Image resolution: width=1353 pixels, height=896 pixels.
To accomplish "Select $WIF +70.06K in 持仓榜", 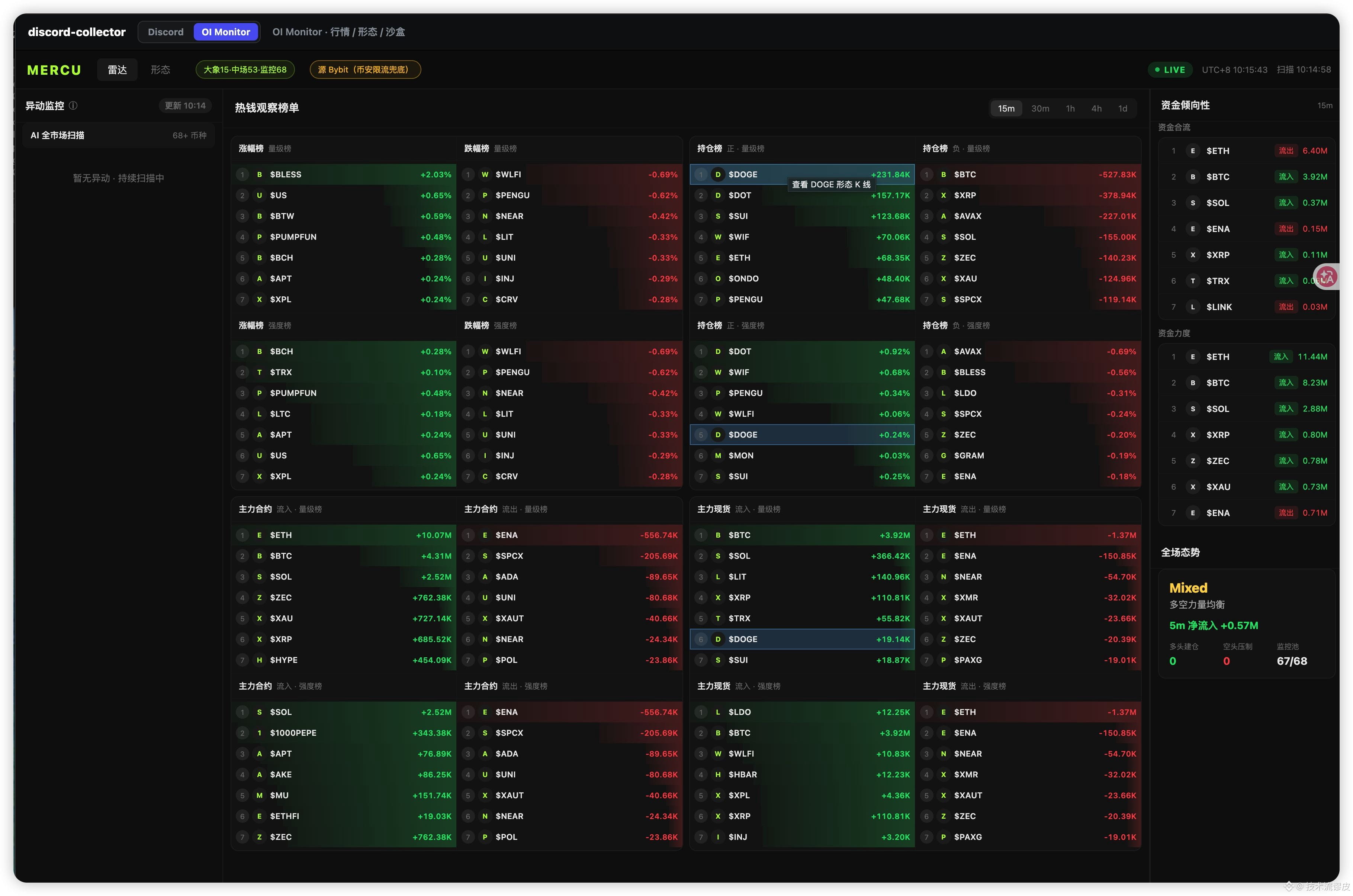I will click(802, 237).
